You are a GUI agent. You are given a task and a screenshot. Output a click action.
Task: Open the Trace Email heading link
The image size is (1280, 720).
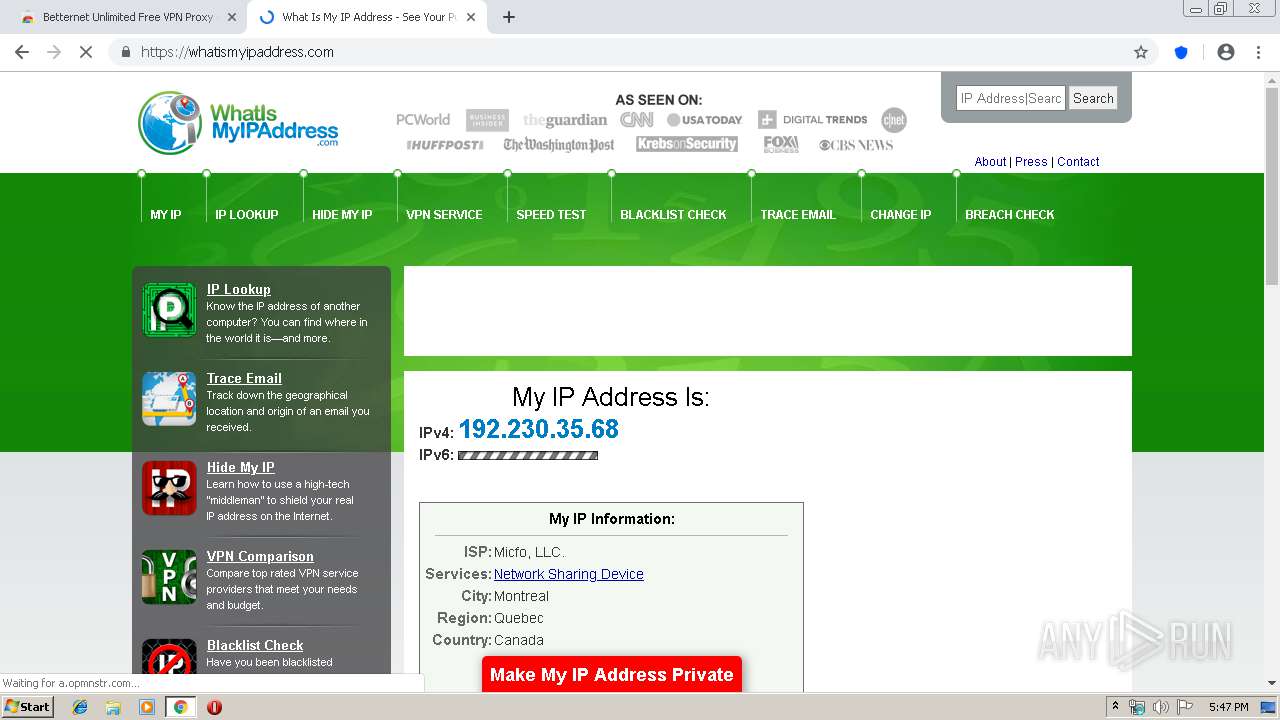point(244,378)
